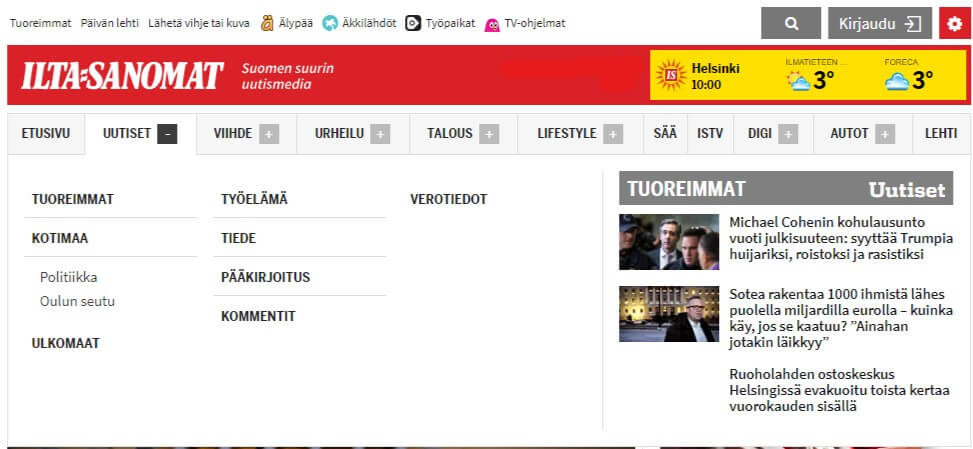
Task: Click the Älypää icon in the top bar
Action: point(267,24)
